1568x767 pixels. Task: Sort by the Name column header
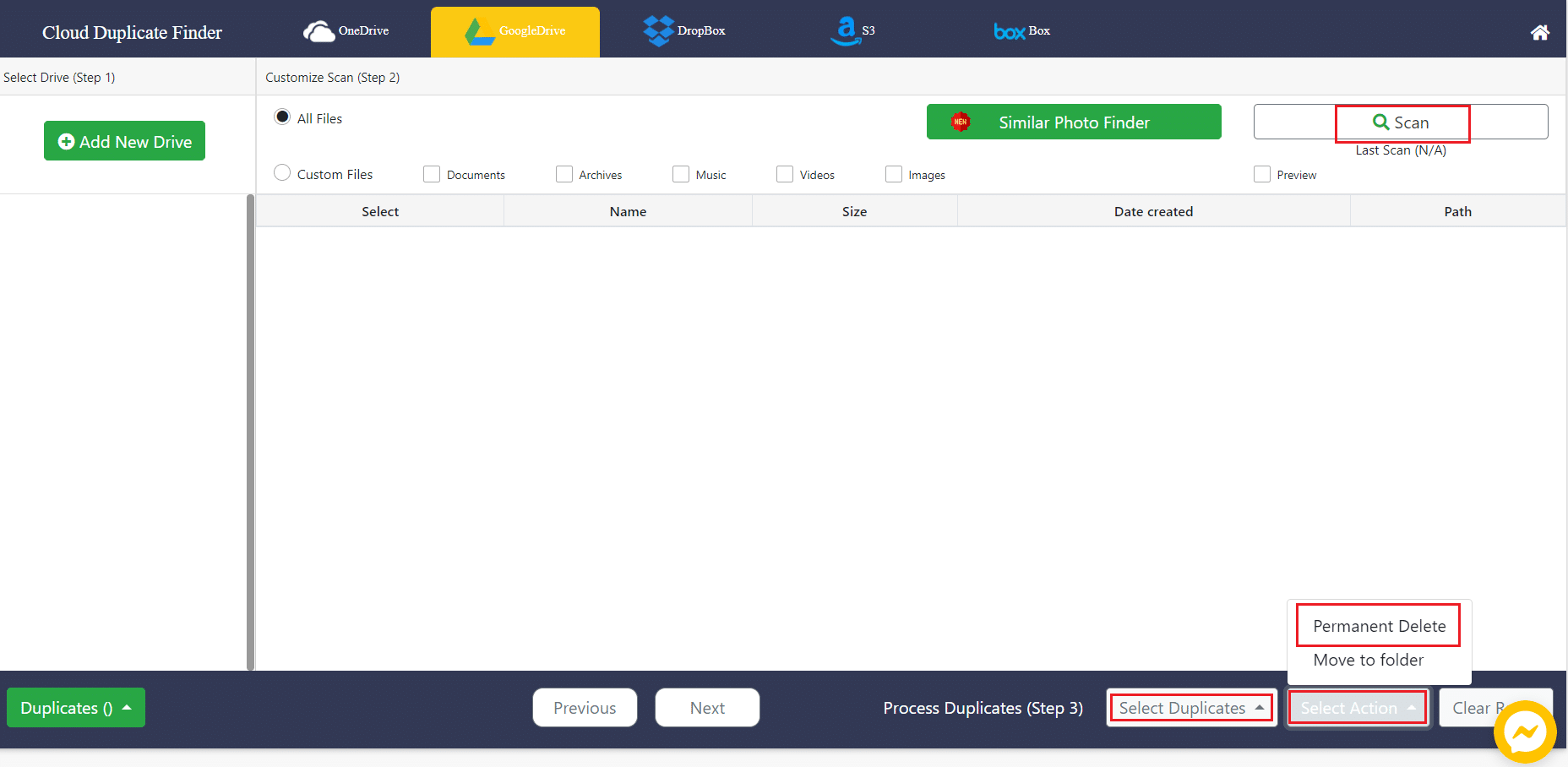coord(628,211)
